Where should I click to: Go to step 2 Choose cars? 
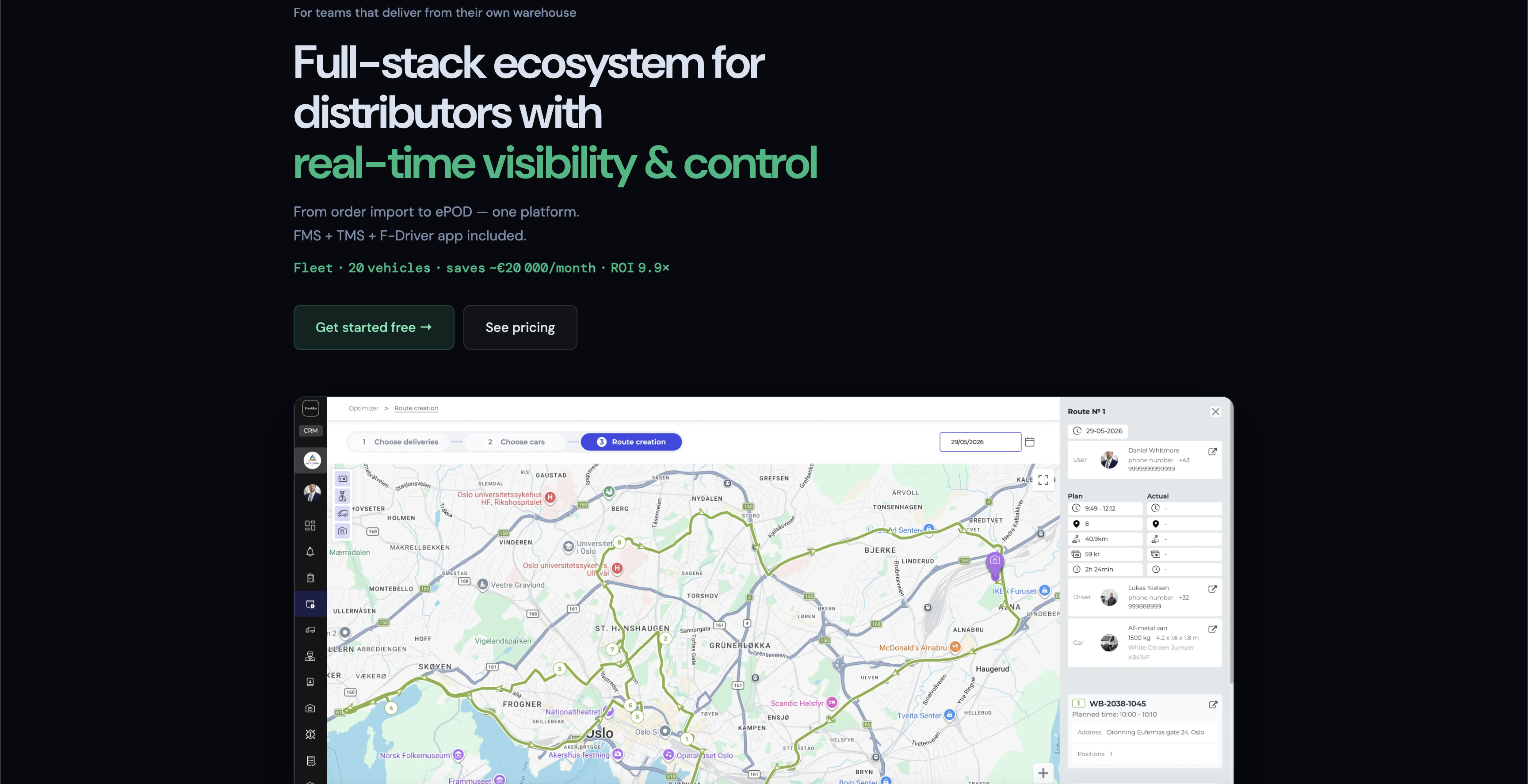coord(516,442)
